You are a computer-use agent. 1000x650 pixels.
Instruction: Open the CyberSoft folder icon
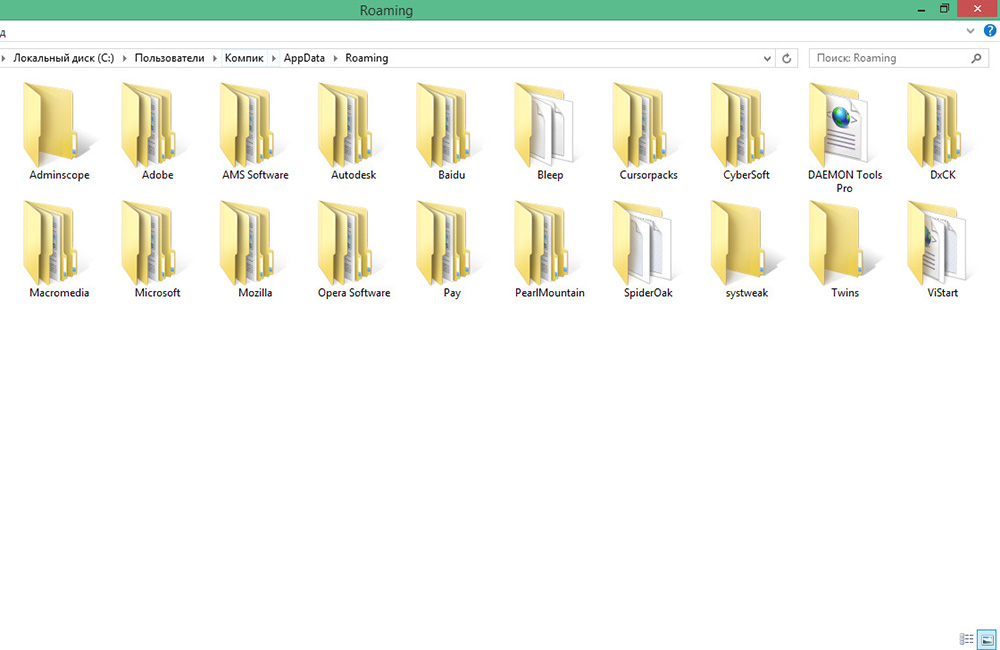click(x=746, y=125)
